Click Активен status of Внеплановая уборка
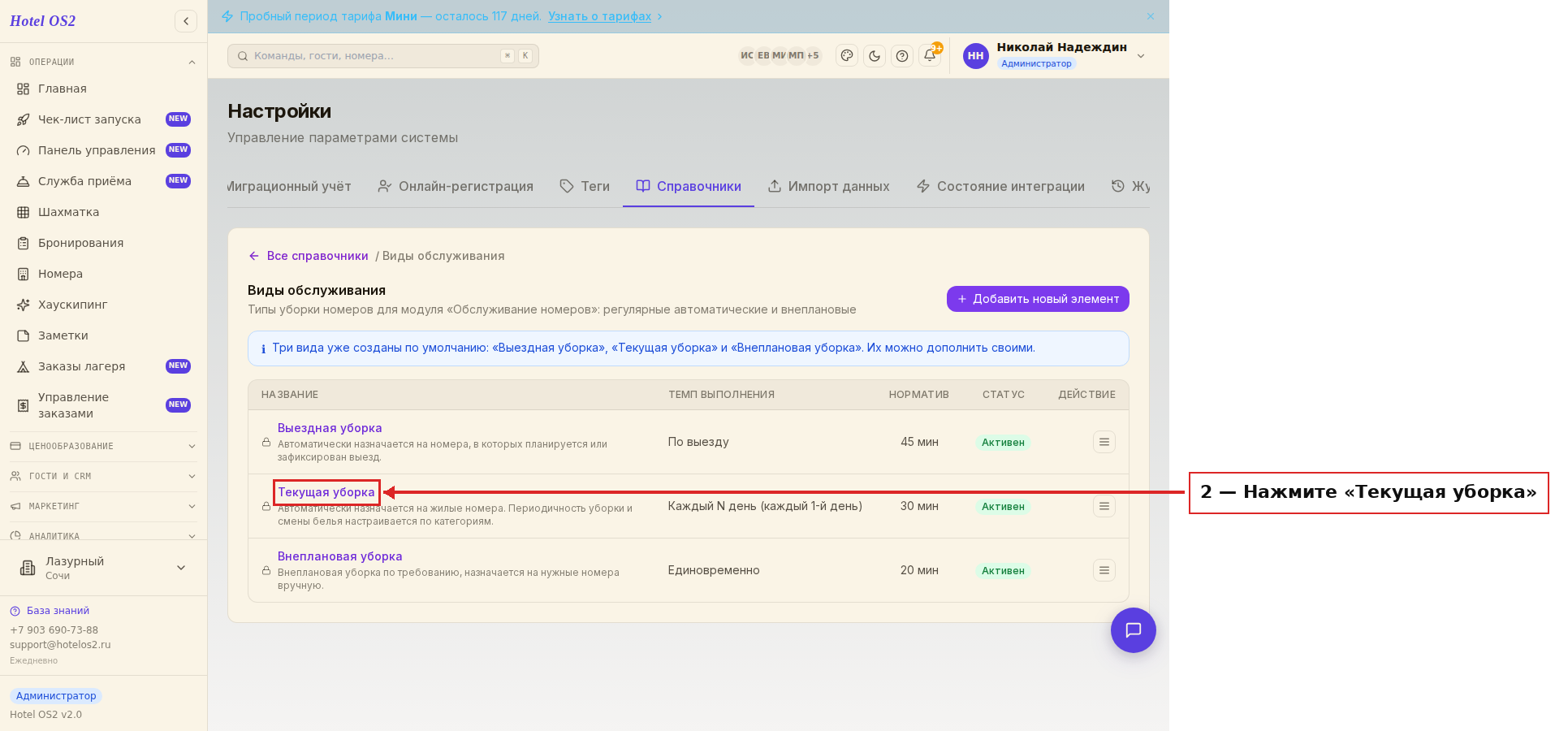 (x=1003, y=571)
